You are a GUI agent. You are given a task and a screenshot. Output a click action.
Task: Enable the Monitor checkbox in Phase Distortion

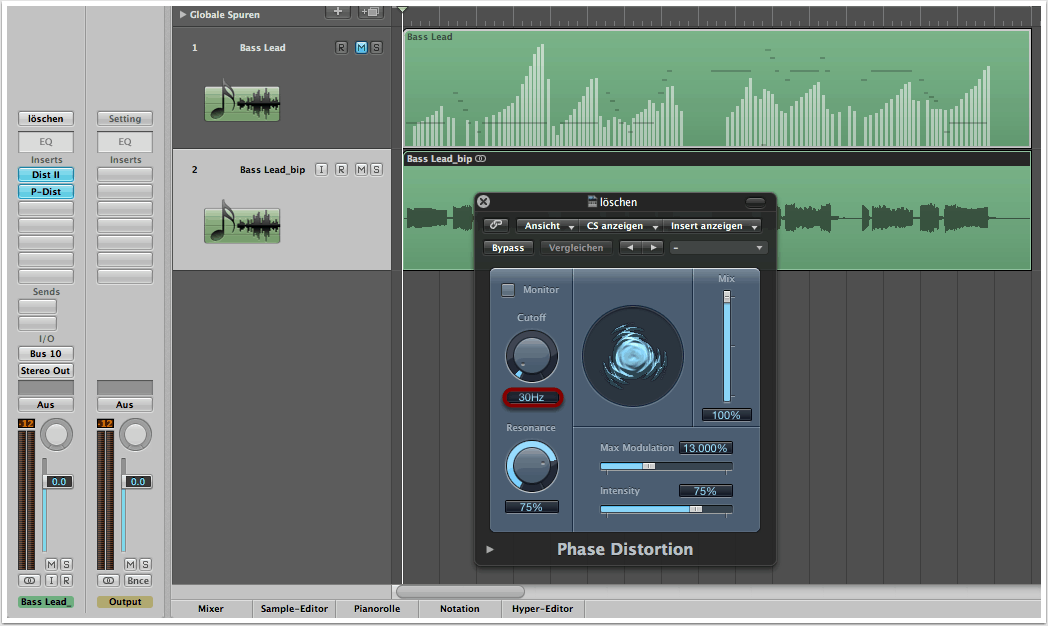click(508, 290)
